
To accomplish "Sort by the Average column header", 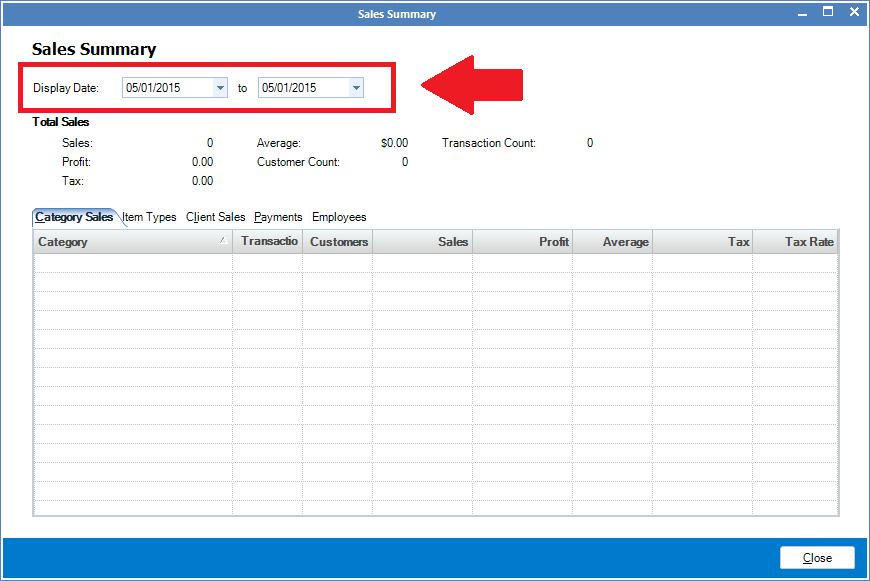I will point(613,242).
